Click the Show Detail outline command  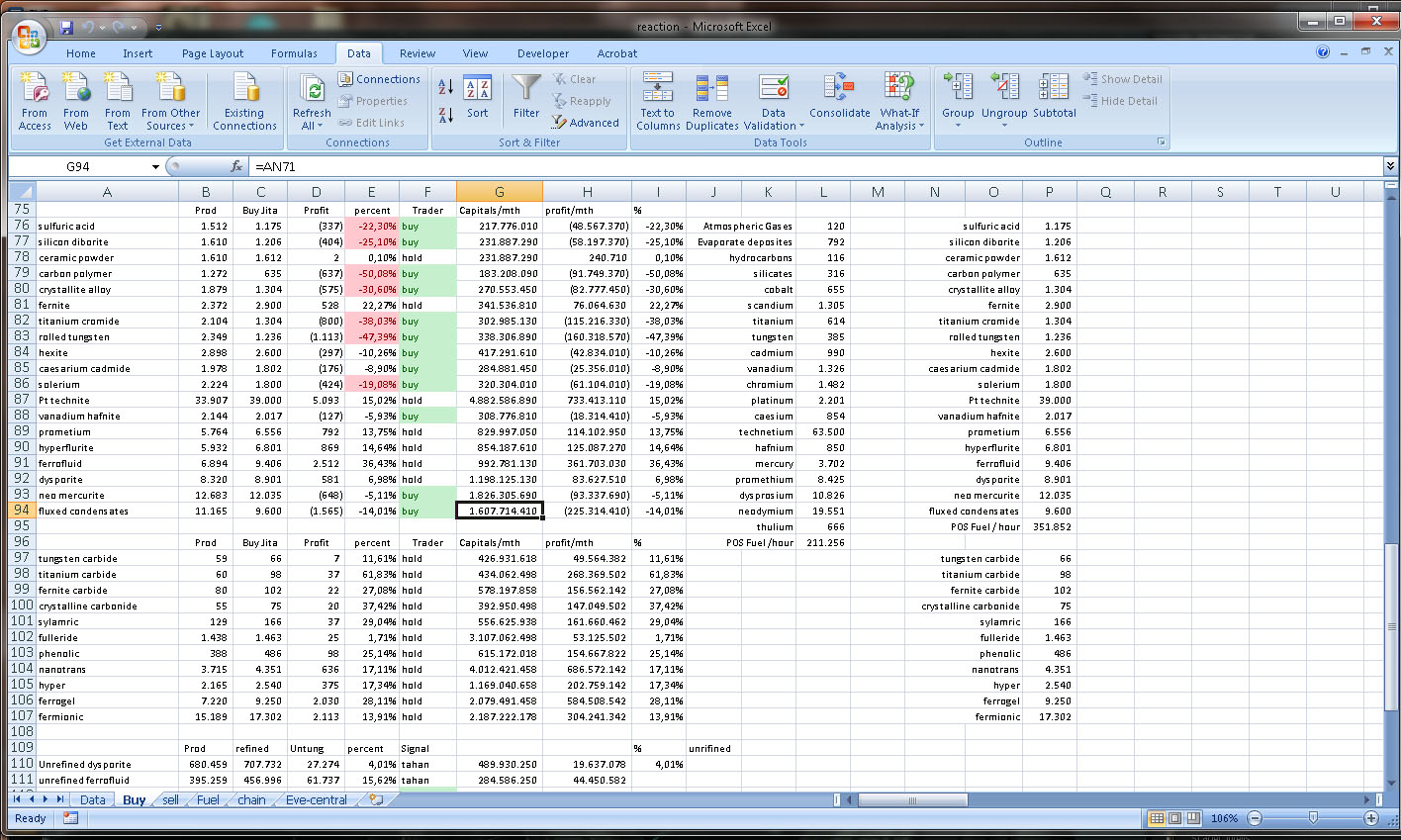(1123, 79)
